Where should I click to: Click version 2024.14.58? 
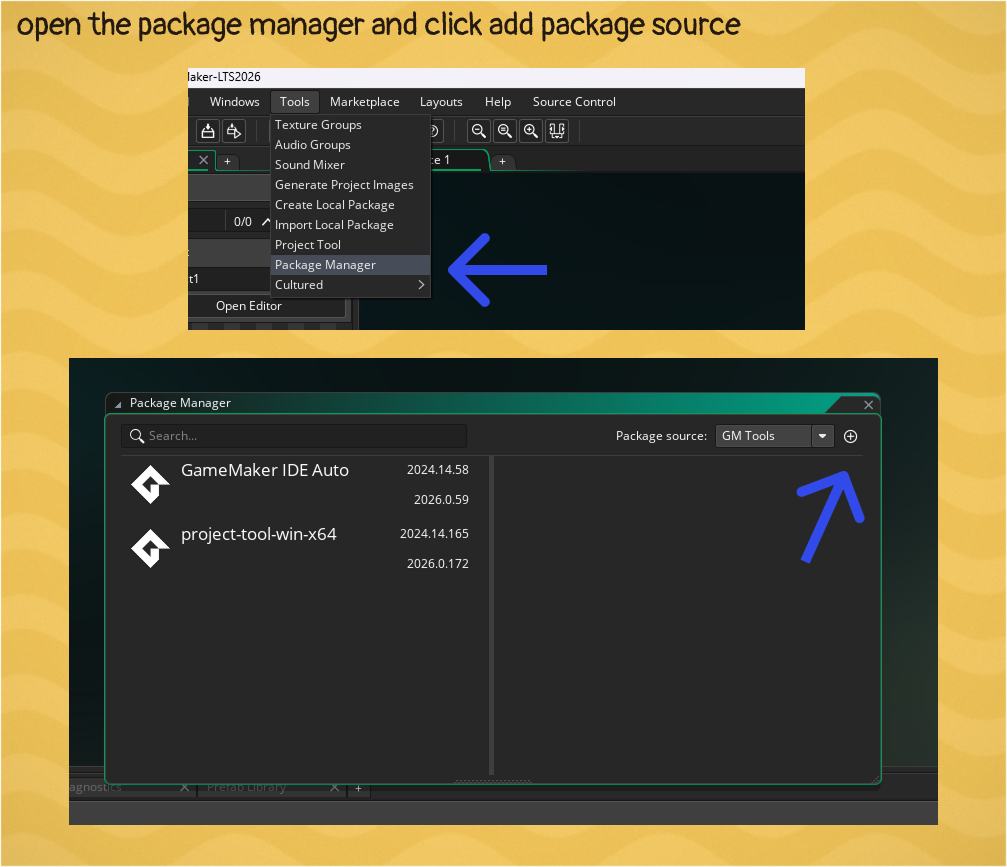(438, 469)
